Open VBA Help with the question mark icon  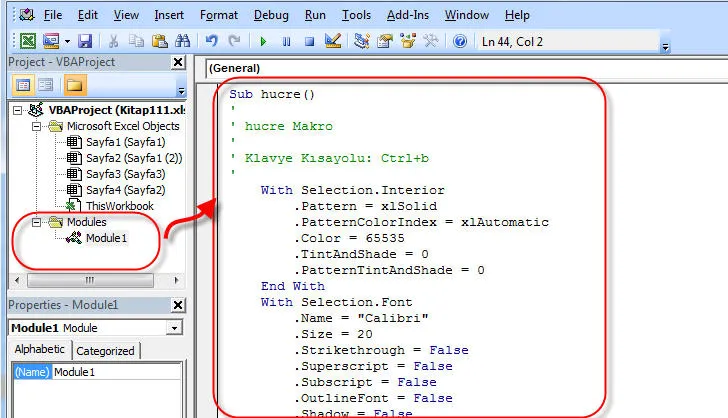[x=459, y=42]
